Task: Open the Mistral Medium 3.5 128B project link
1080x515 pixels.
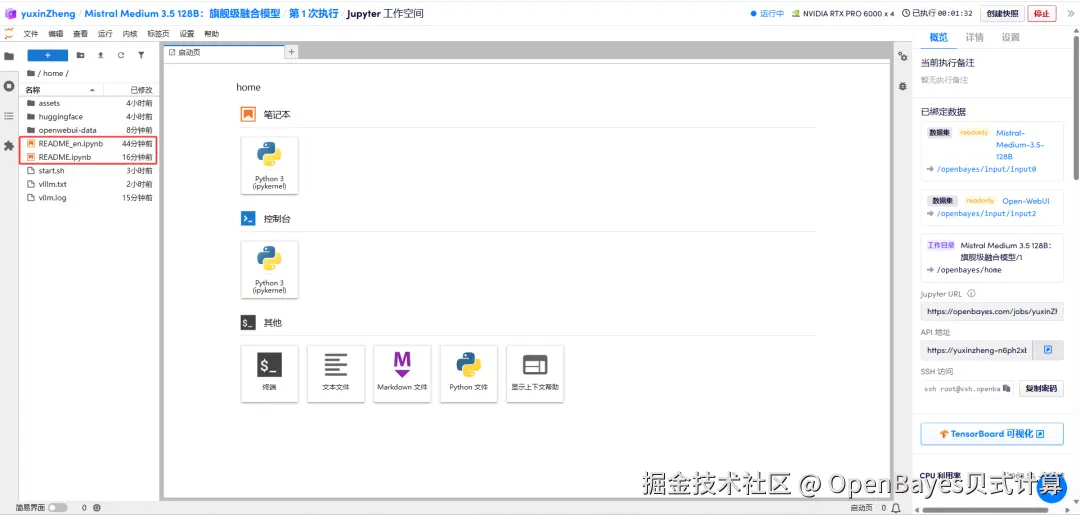Action: (183, 13)
